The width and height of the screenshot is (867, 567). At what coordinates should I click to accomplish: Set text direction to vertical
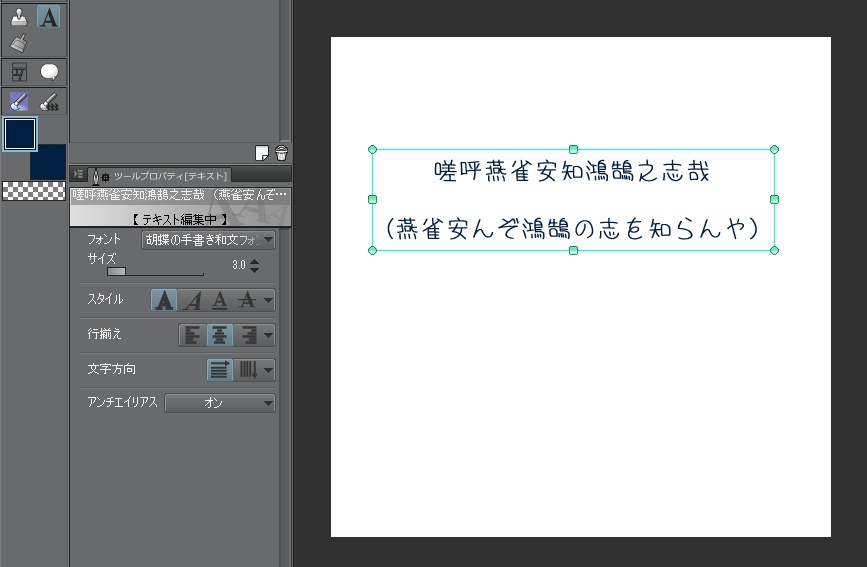[248, 370]
